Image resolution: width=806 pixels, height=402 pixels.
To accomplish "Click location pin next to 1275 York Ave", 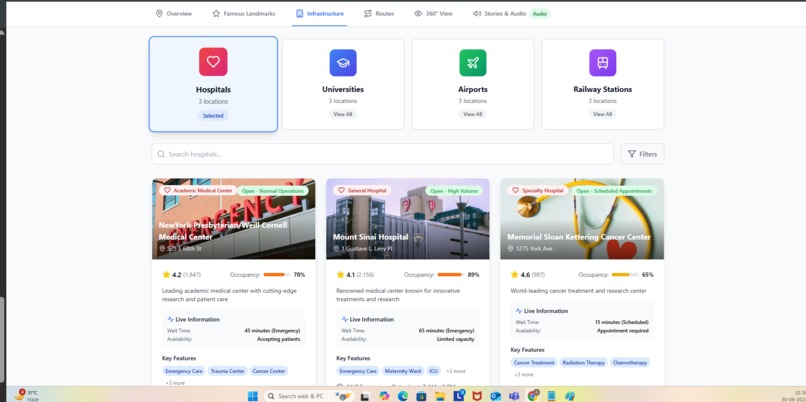I will pyautogui.click(x=510, y=248).
